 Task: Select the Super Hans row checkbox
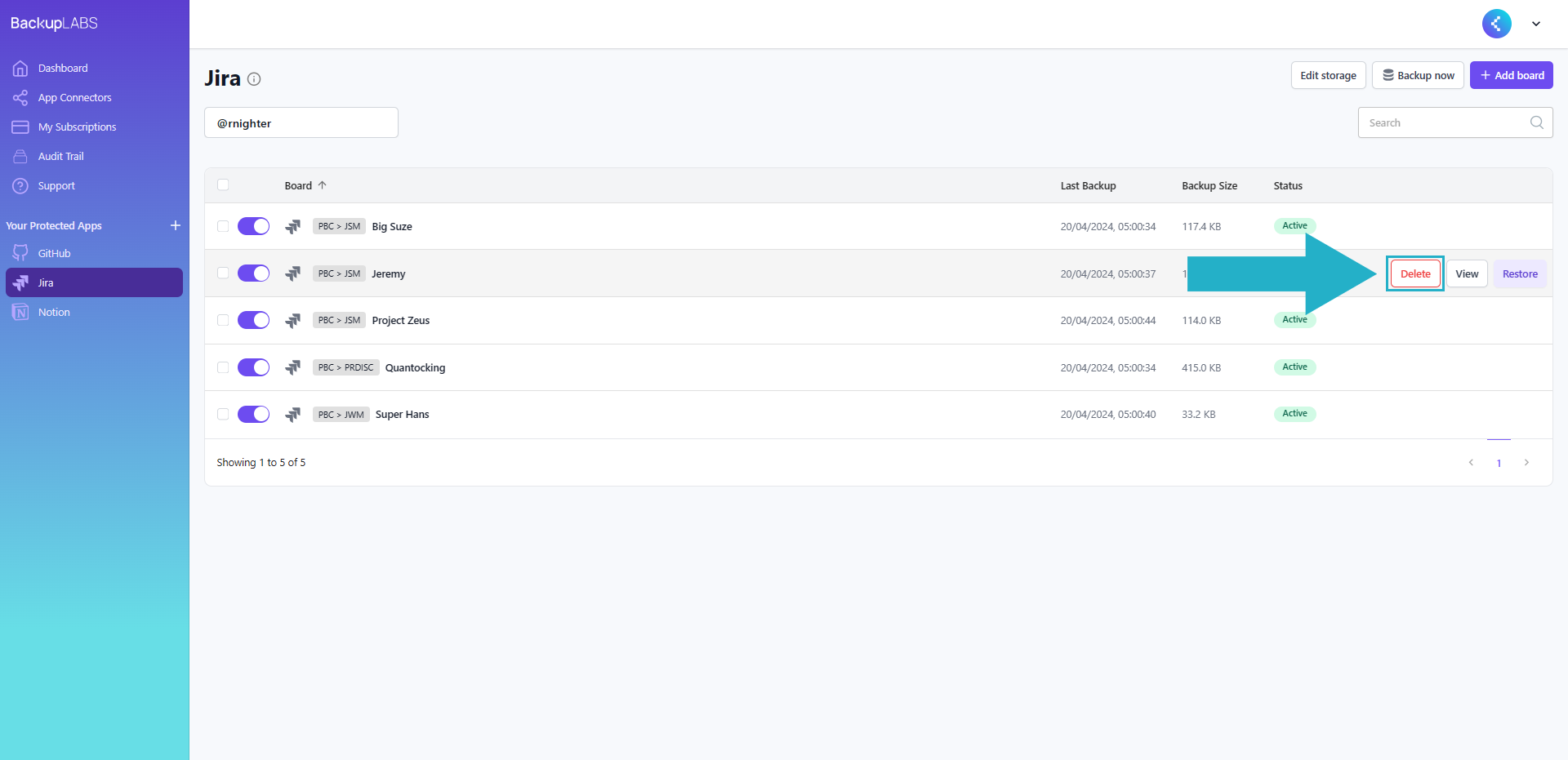pyautogui.click(x=223, y=415)
